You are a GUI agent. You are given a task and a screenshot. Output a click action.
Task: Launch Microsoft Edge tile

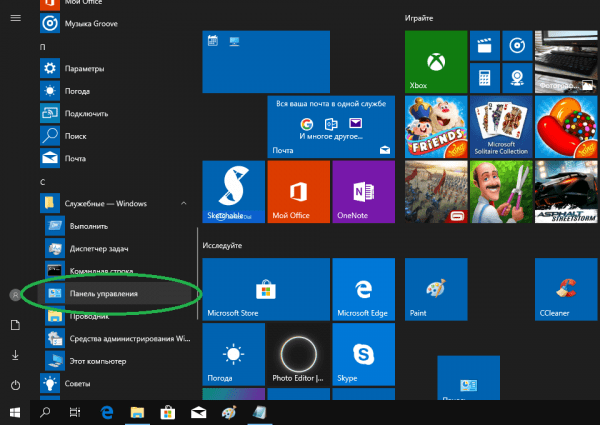click(x=364, y=289)
